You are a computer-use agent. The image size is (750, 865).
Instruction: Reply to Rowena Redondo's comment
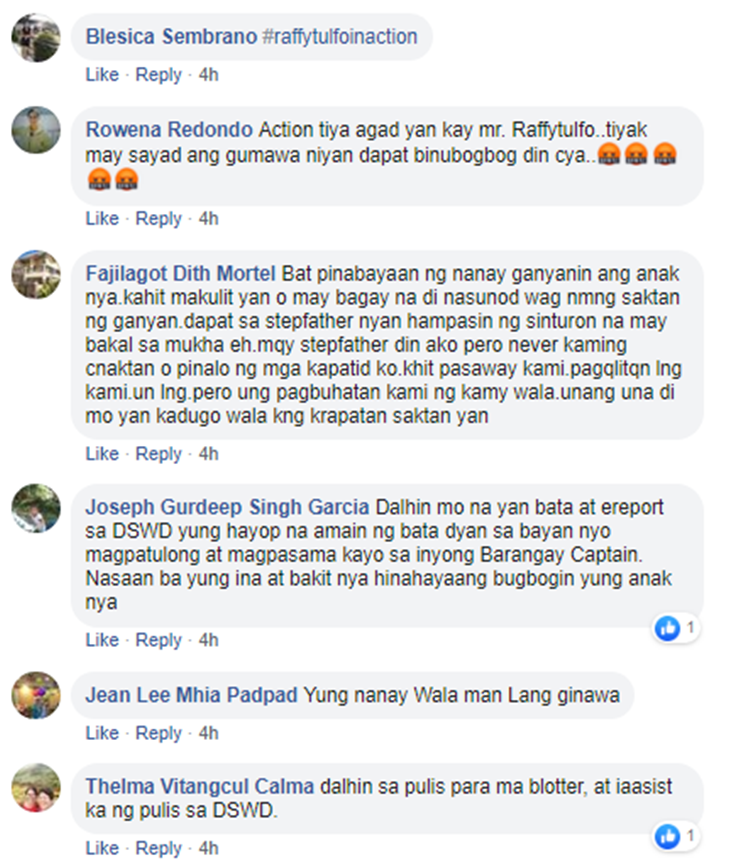[x=158, y=218]
